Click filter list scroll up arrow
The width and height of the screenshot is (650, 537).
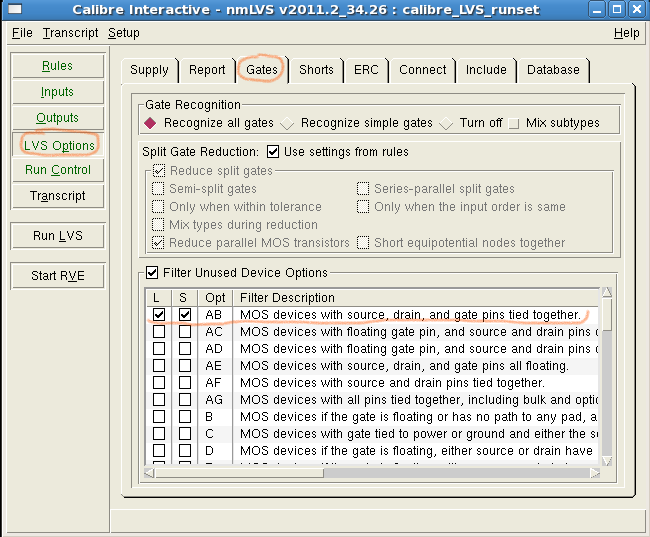pos(606,292)
